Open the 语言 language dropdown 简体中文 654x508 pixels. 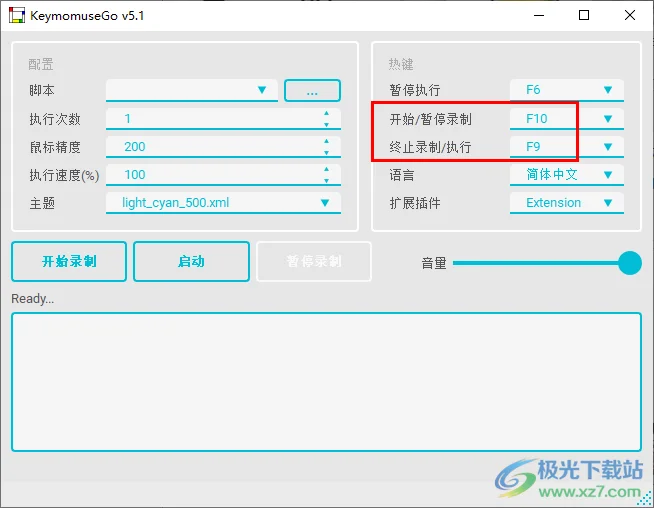(566, 175)
